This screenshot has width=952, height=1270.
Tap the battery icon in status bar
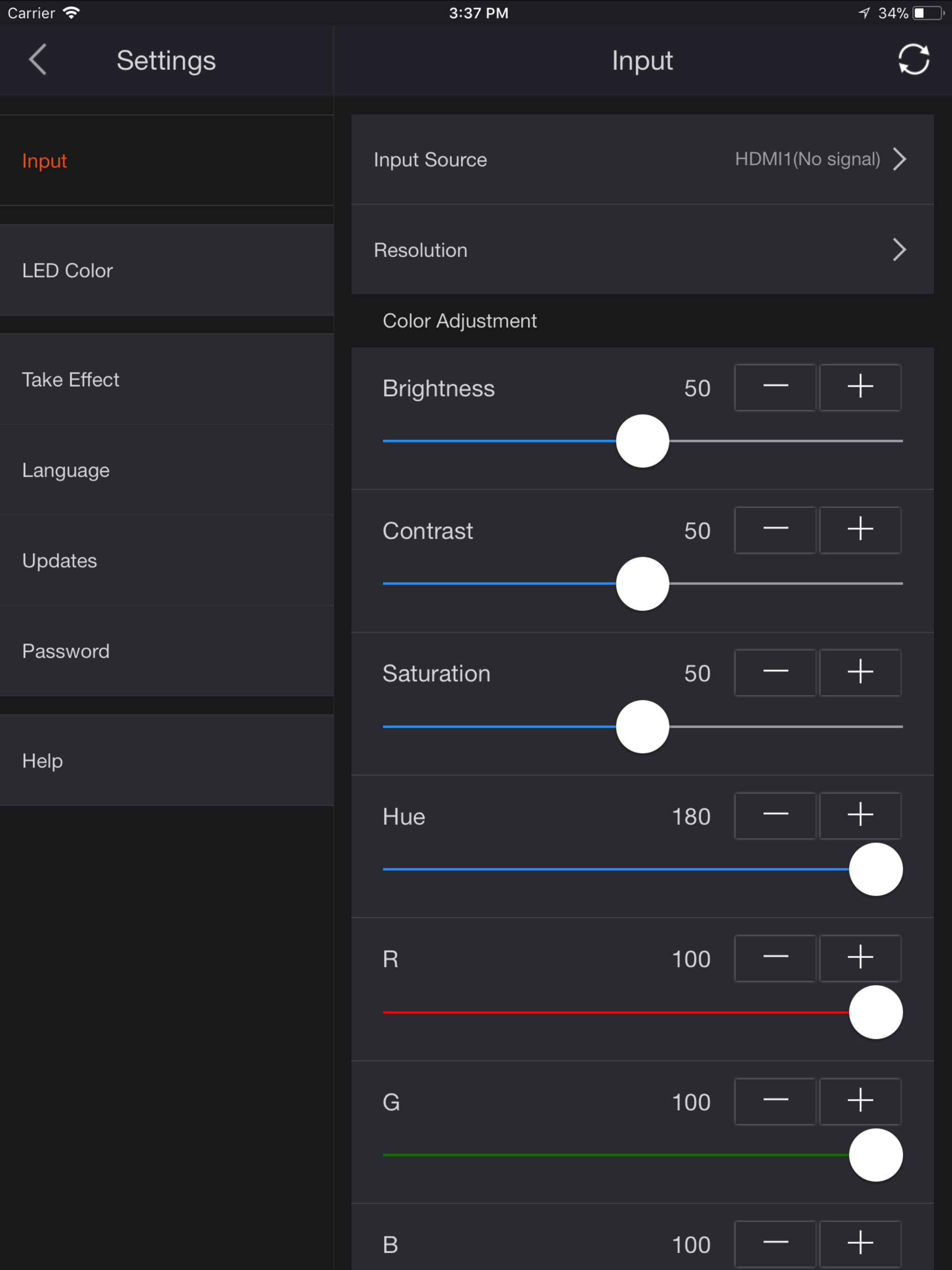[x=928, y=13]
